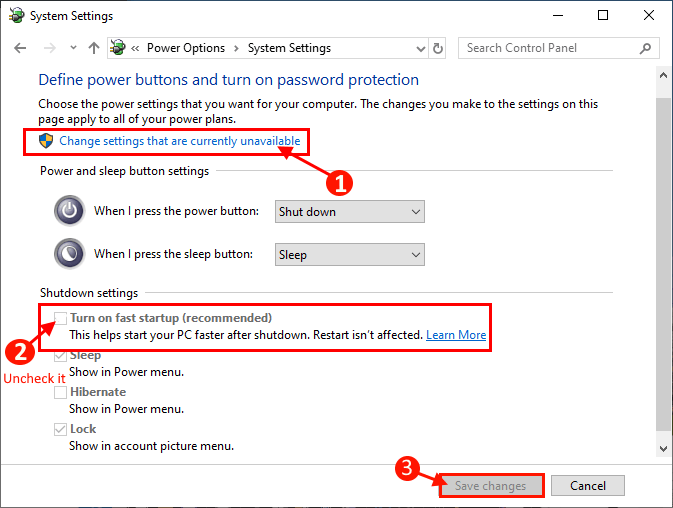Click the Cancel button
The height and width of the screenshot is (508, 673).
[588, 486]
